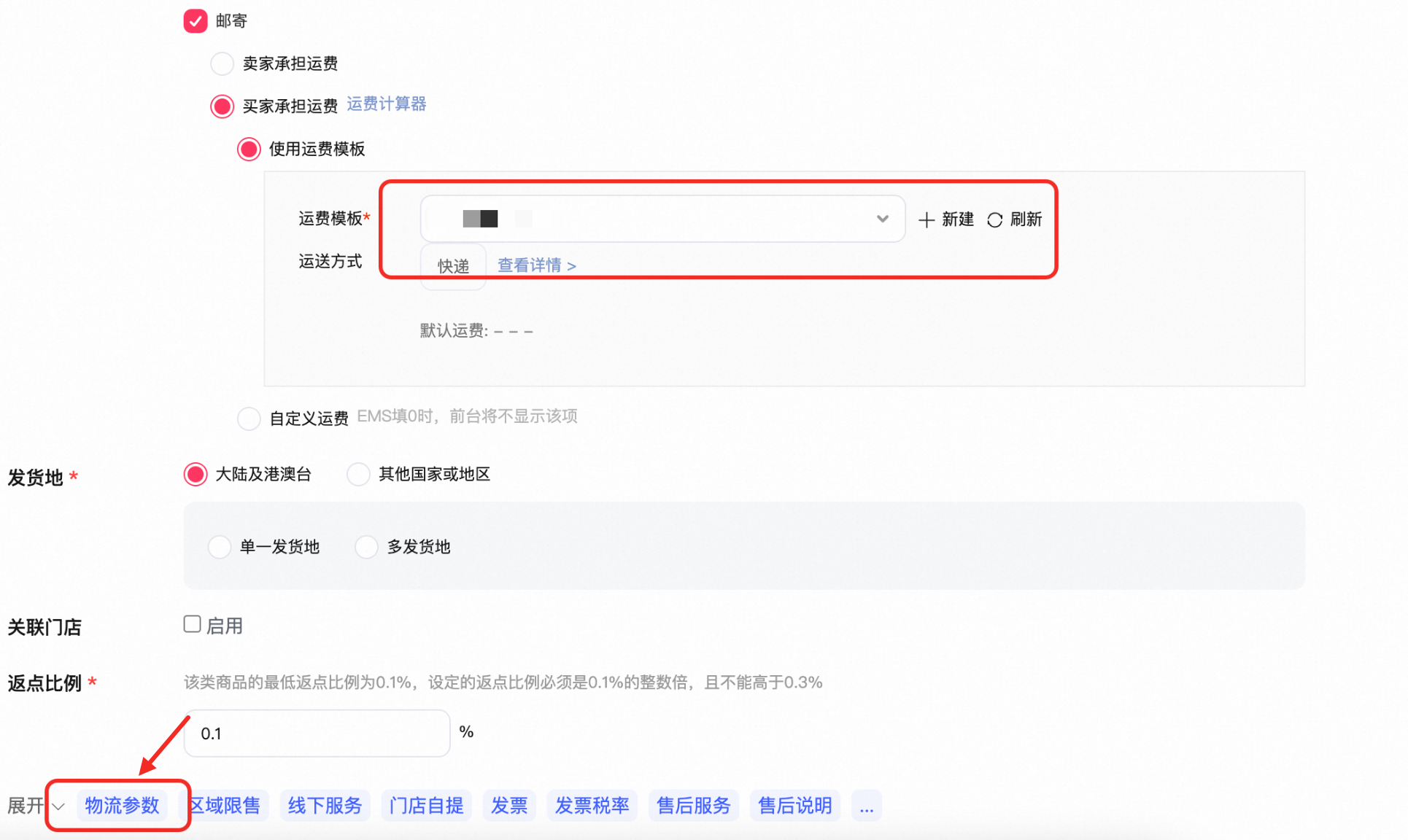Screen dimensions: 1408x840
Task: Select 买家承担运费 radio option
Action: [222, 106]
